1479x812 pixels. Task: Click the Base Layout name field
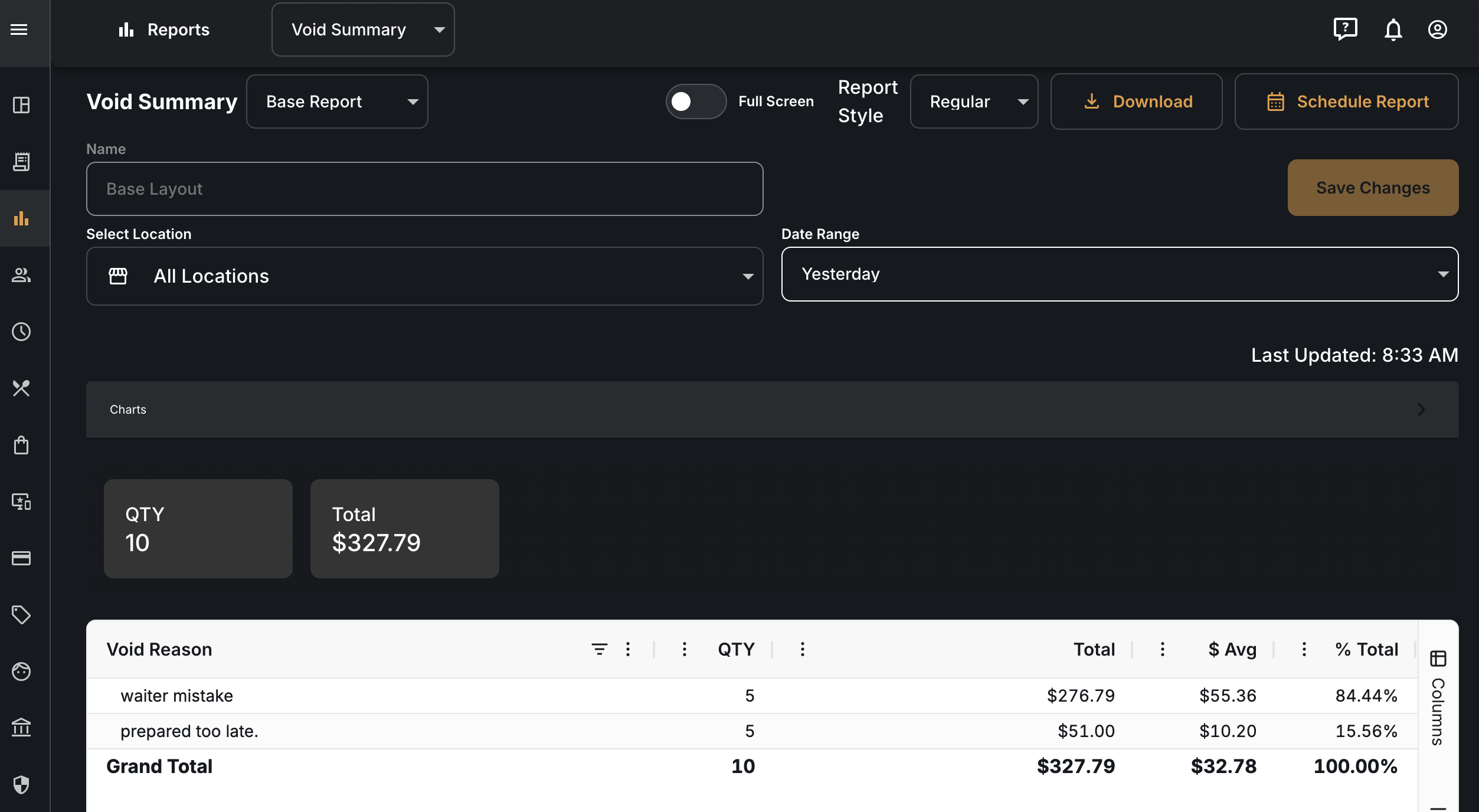click(424, 189)
